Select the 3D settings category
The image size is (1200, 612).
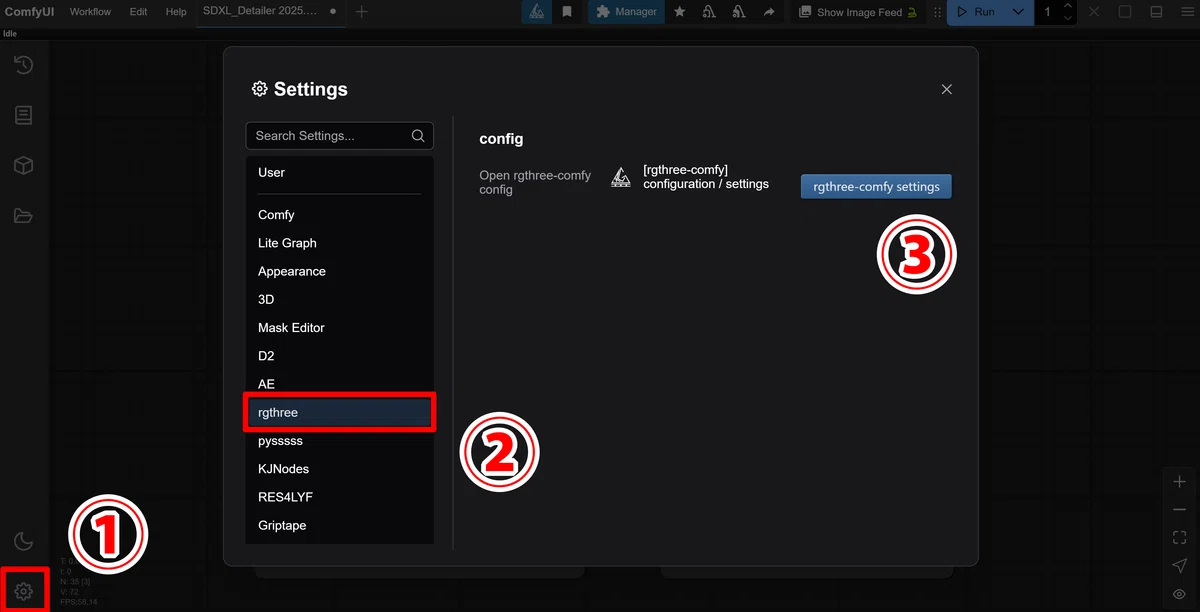click(339, 299)
